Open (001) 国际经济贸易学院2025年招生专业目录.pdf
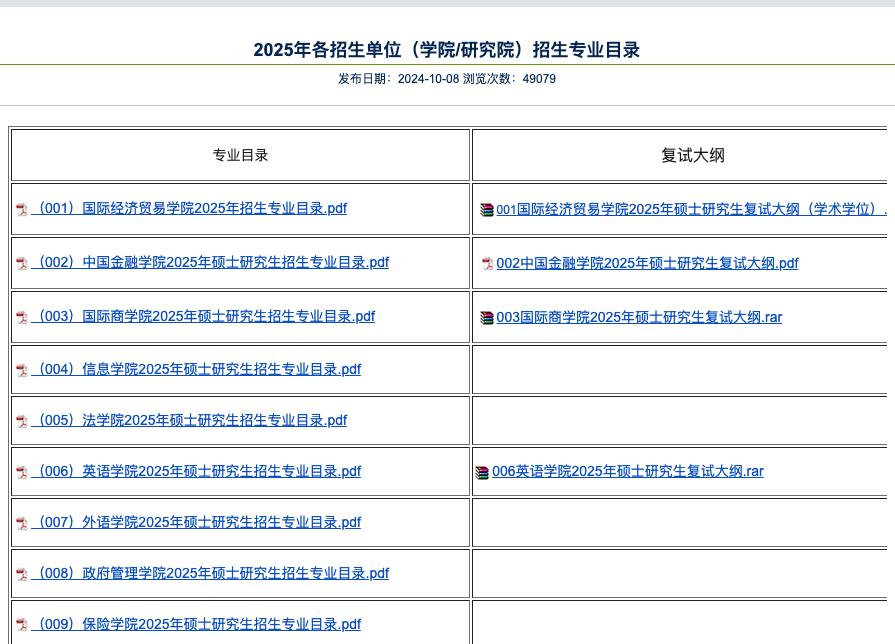This screenshot has height=644, width=895. point(189,208)
